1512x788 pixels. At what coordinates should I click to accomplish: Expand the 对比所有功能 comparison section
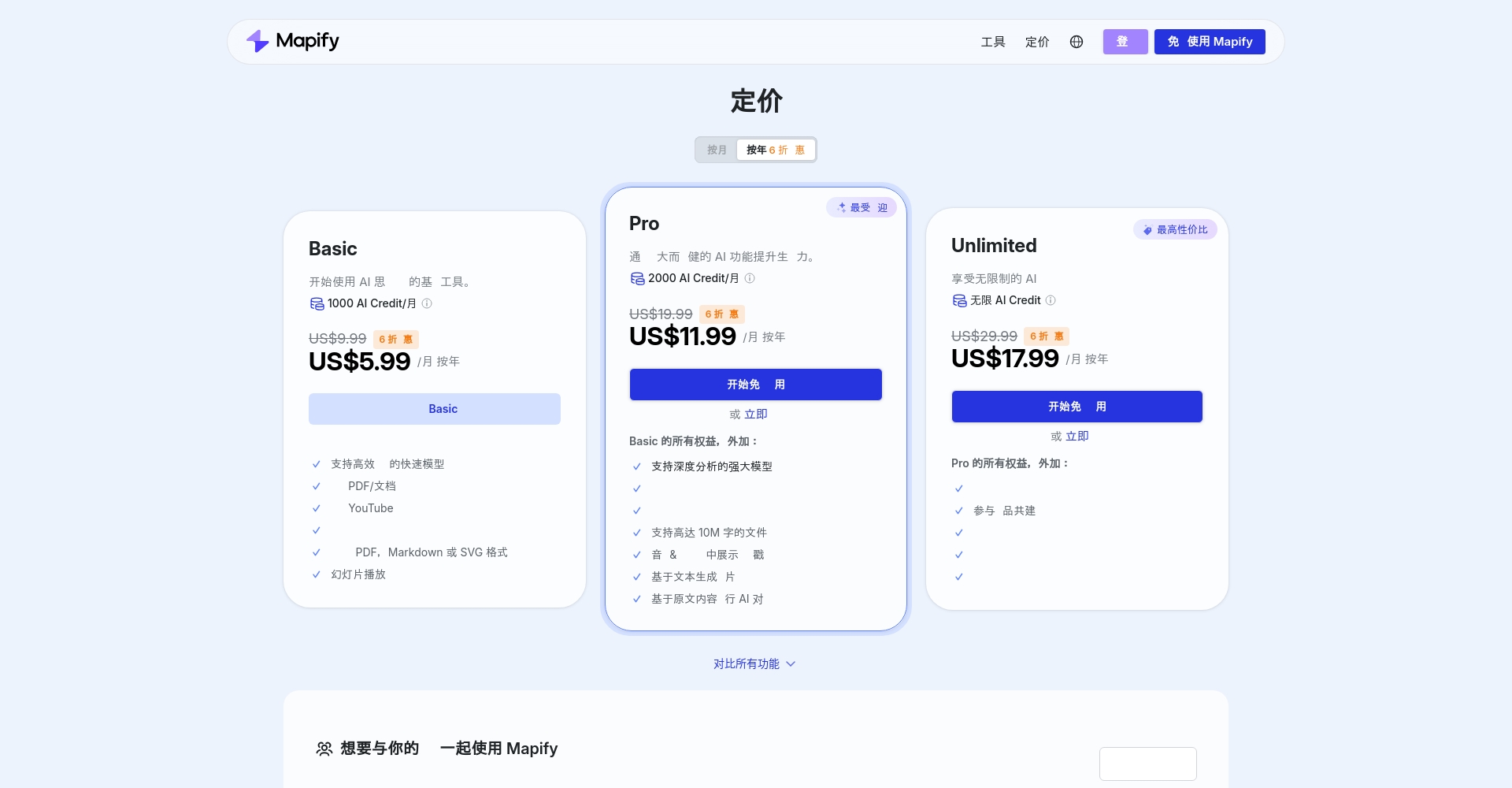(747, 663)
